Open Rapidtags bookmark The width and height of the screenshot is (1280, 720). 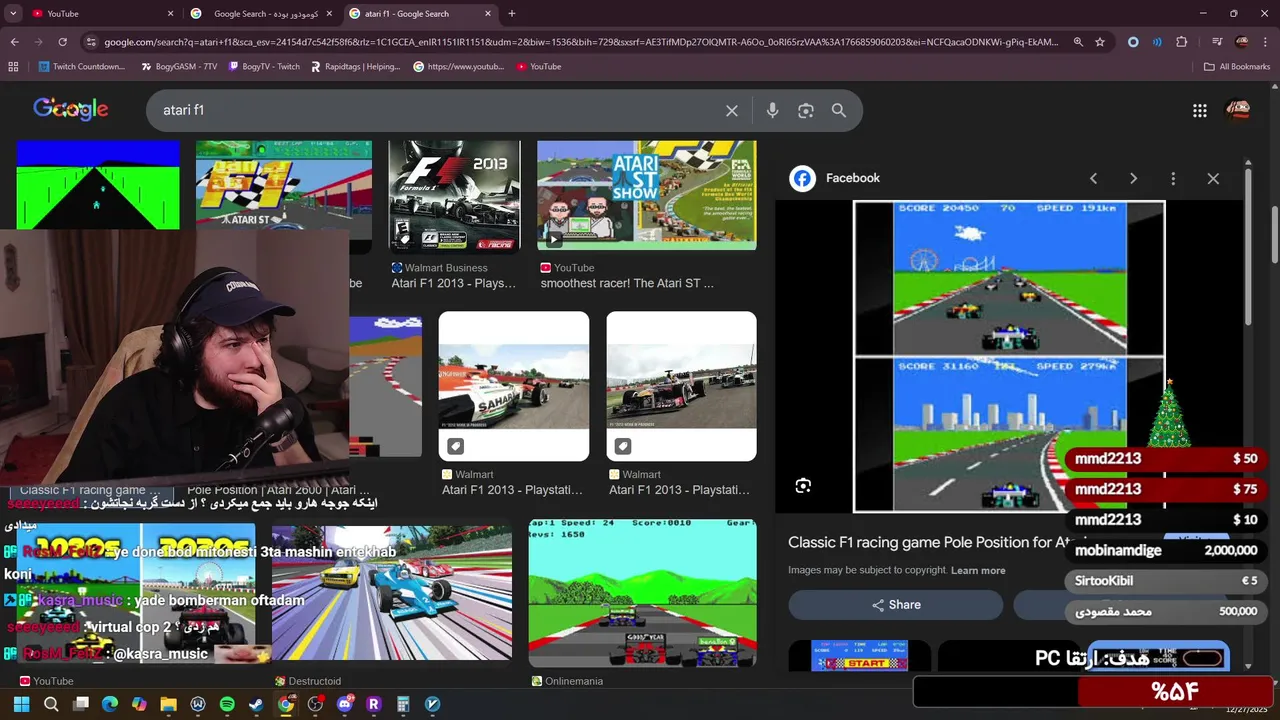pyautogui.click(x=355, y=66)
